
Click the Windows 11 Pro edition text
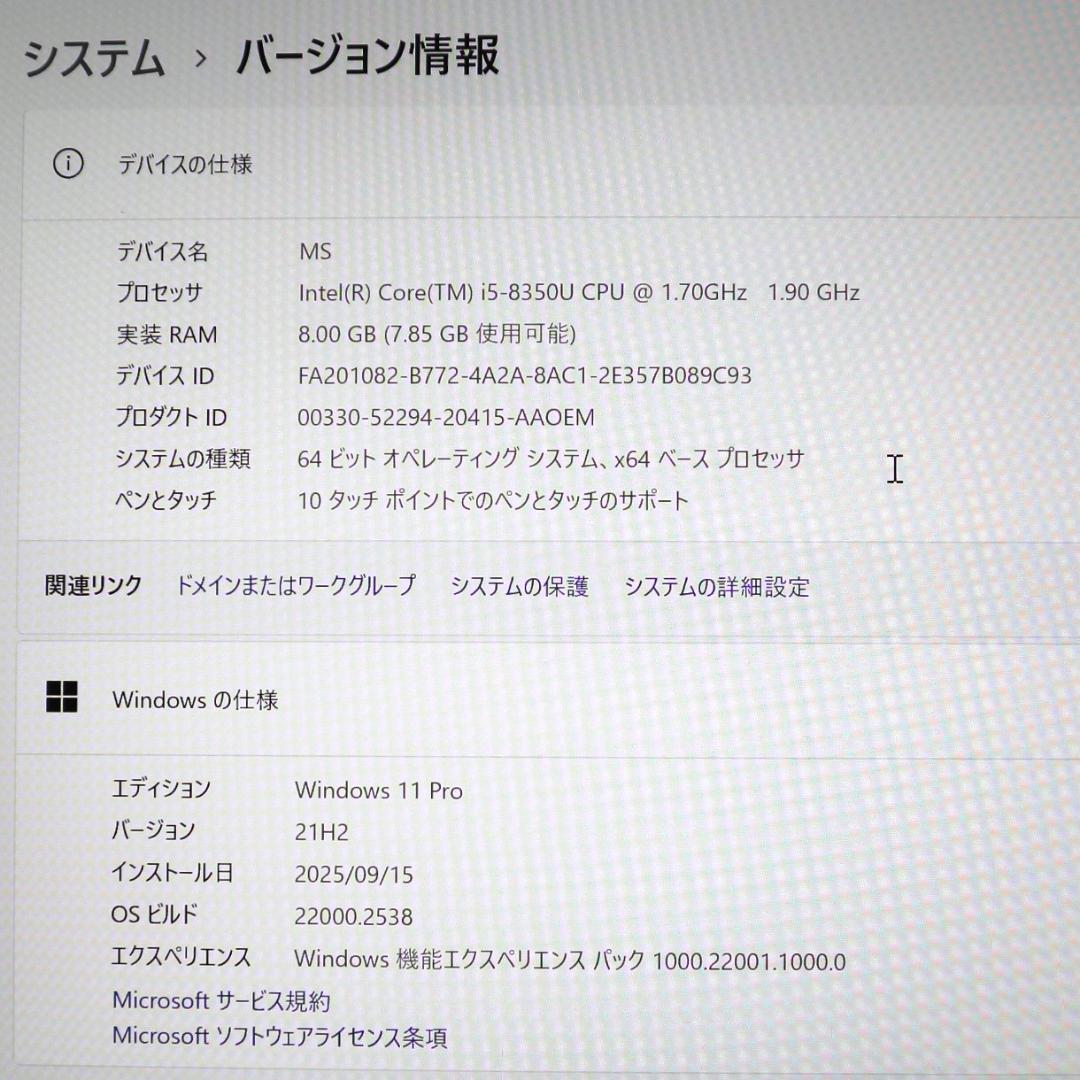click(380, 791)
